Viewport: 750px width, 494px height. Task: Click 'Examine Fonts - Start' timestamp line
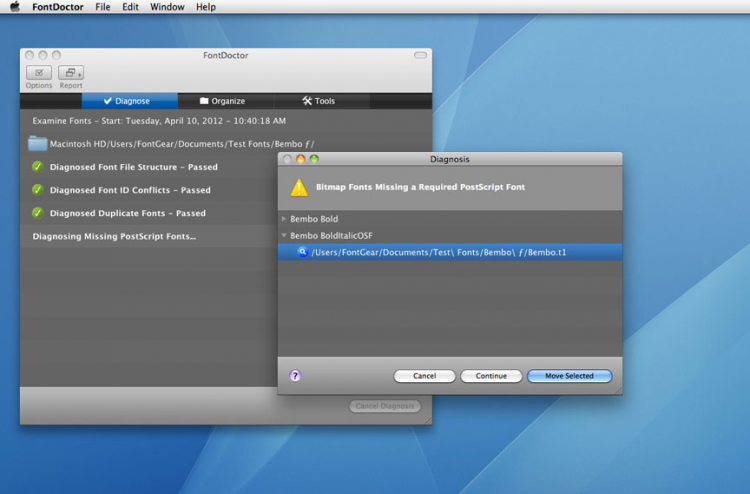(x=159, y=121)
